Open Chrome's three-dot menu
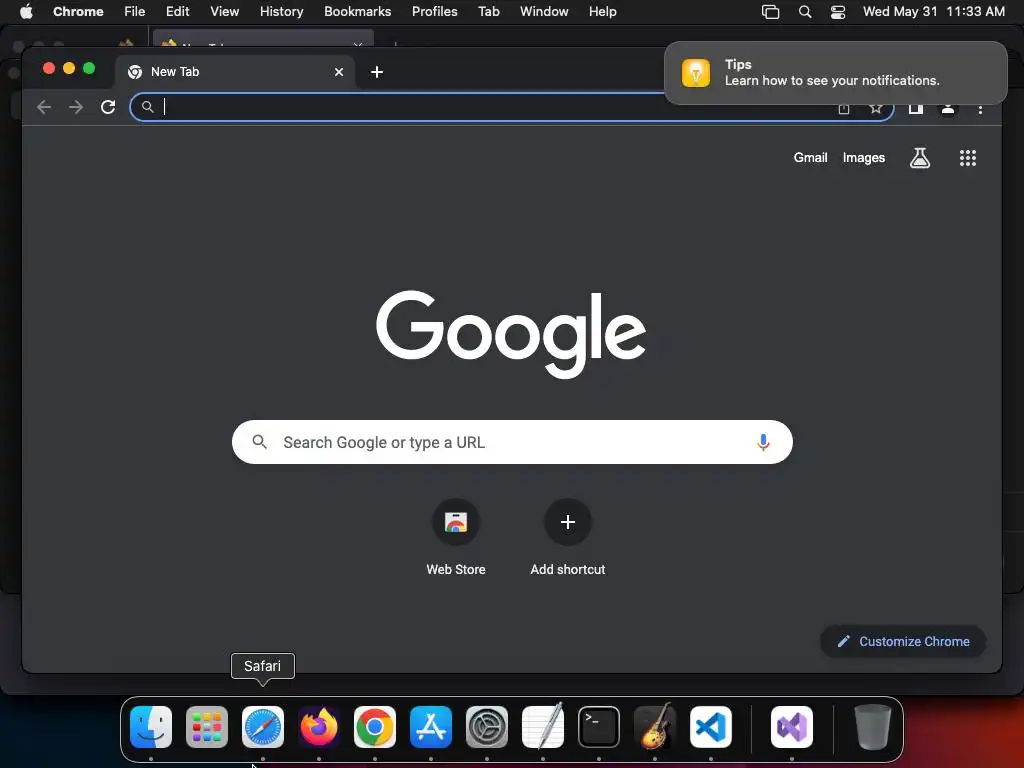 pos(980,108)
